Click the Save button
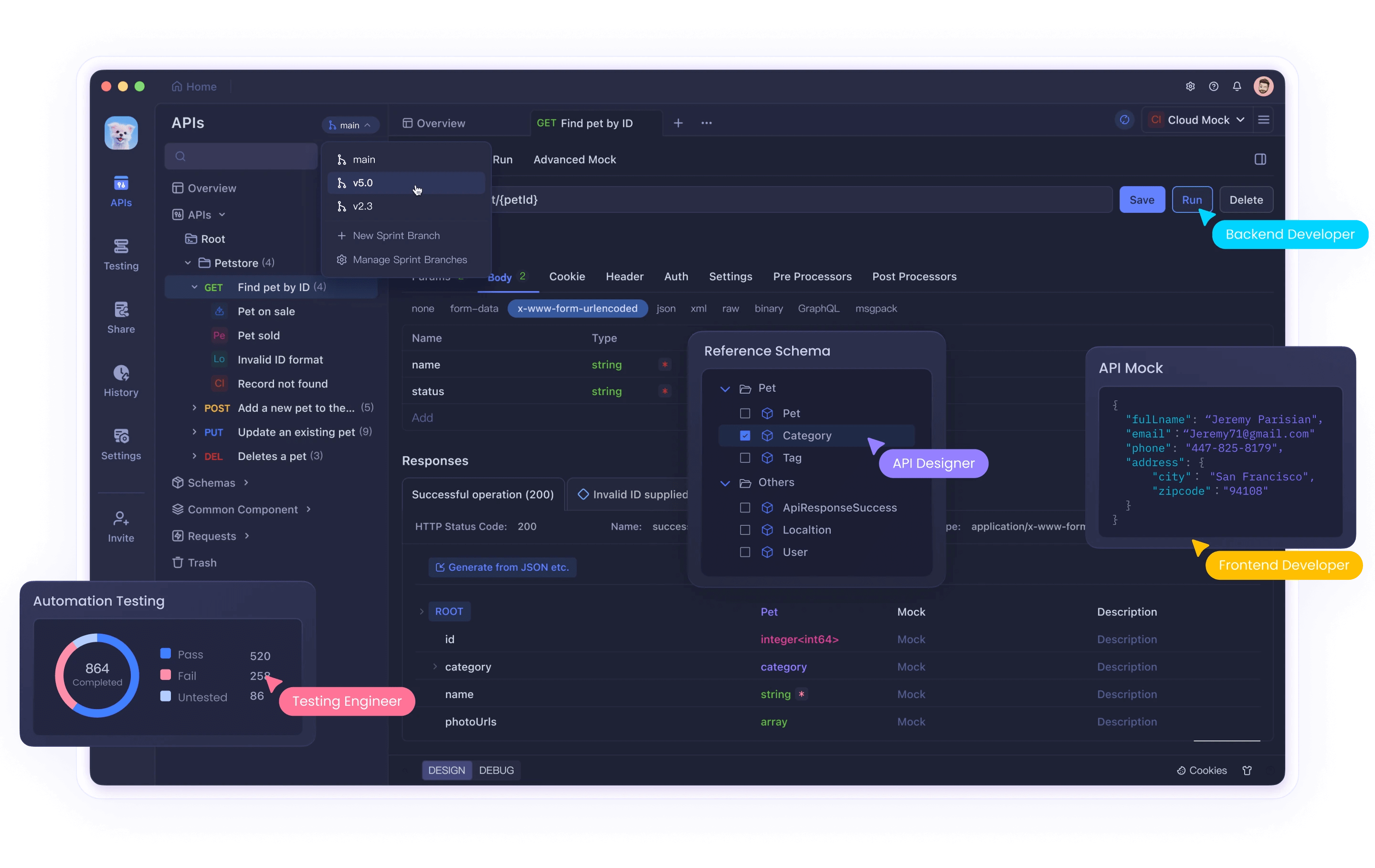Screen dimensions: 1375x868 point(1141,200)
